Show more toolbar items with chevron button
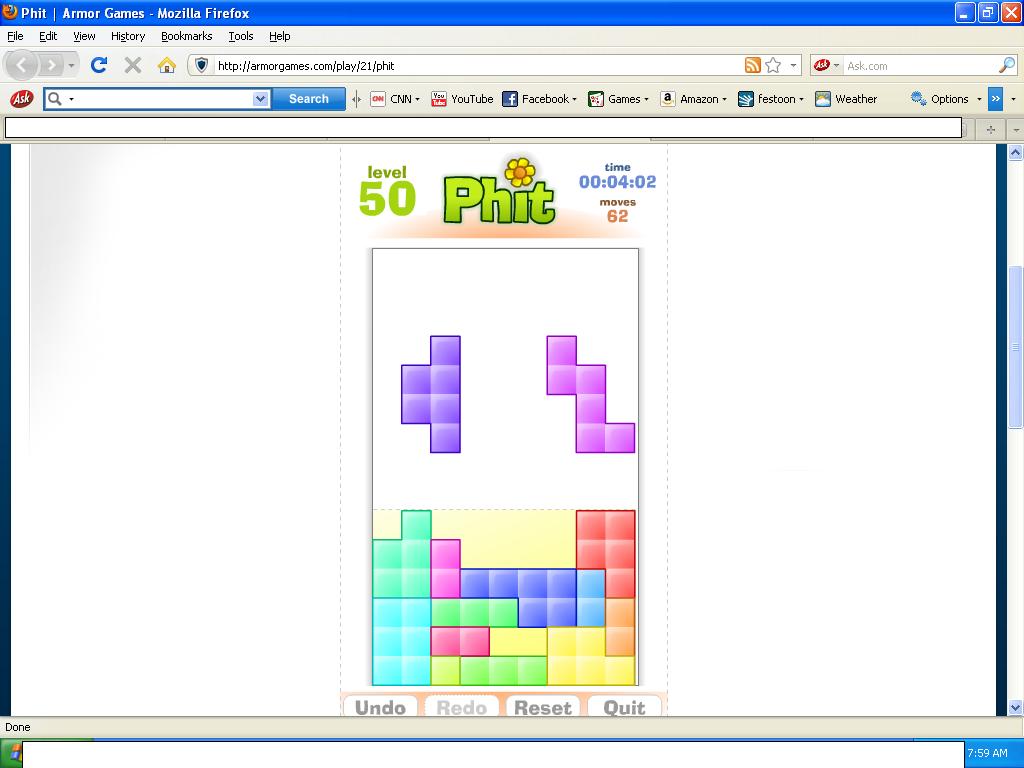 point(995,99)
